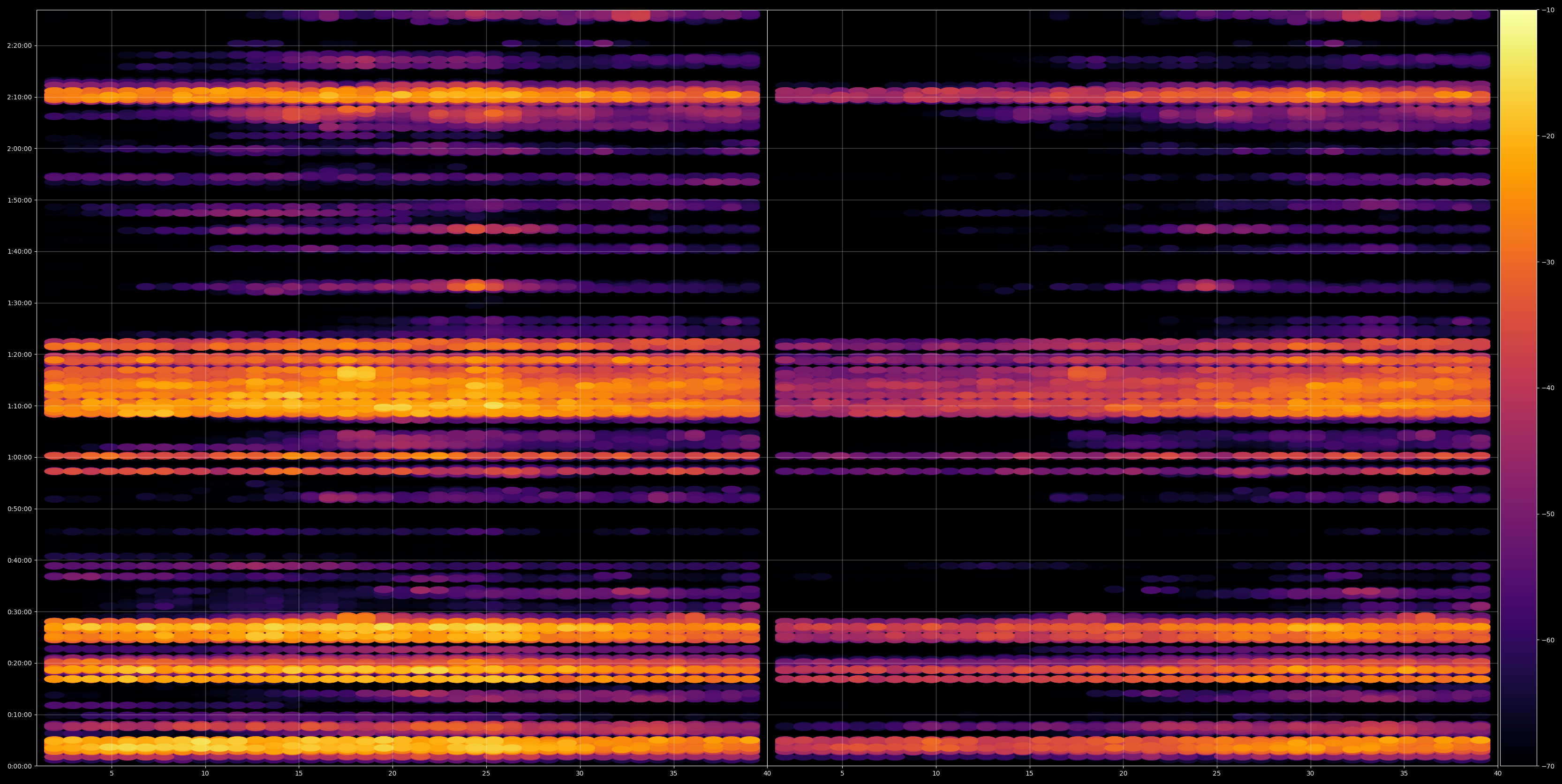Select the −20 colorbar tick label
The width and height of the screenshot is (1562, 784).
tap(1548, 136)
